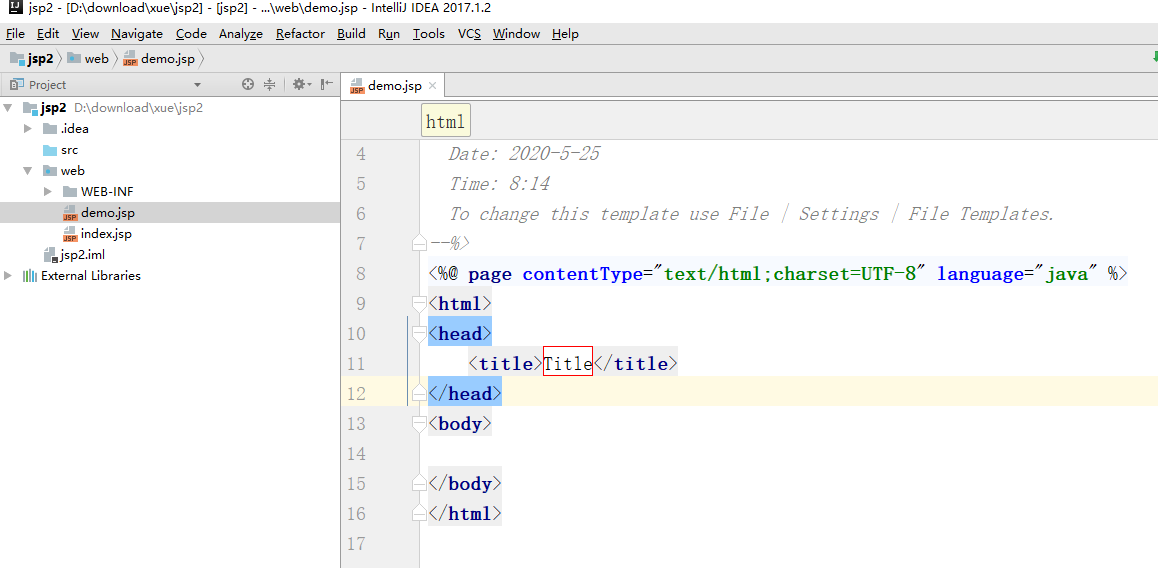The height and width of the screenshot is (568, 1158).
Task: Fold the body tag at line 13
Action: point(420,424)
